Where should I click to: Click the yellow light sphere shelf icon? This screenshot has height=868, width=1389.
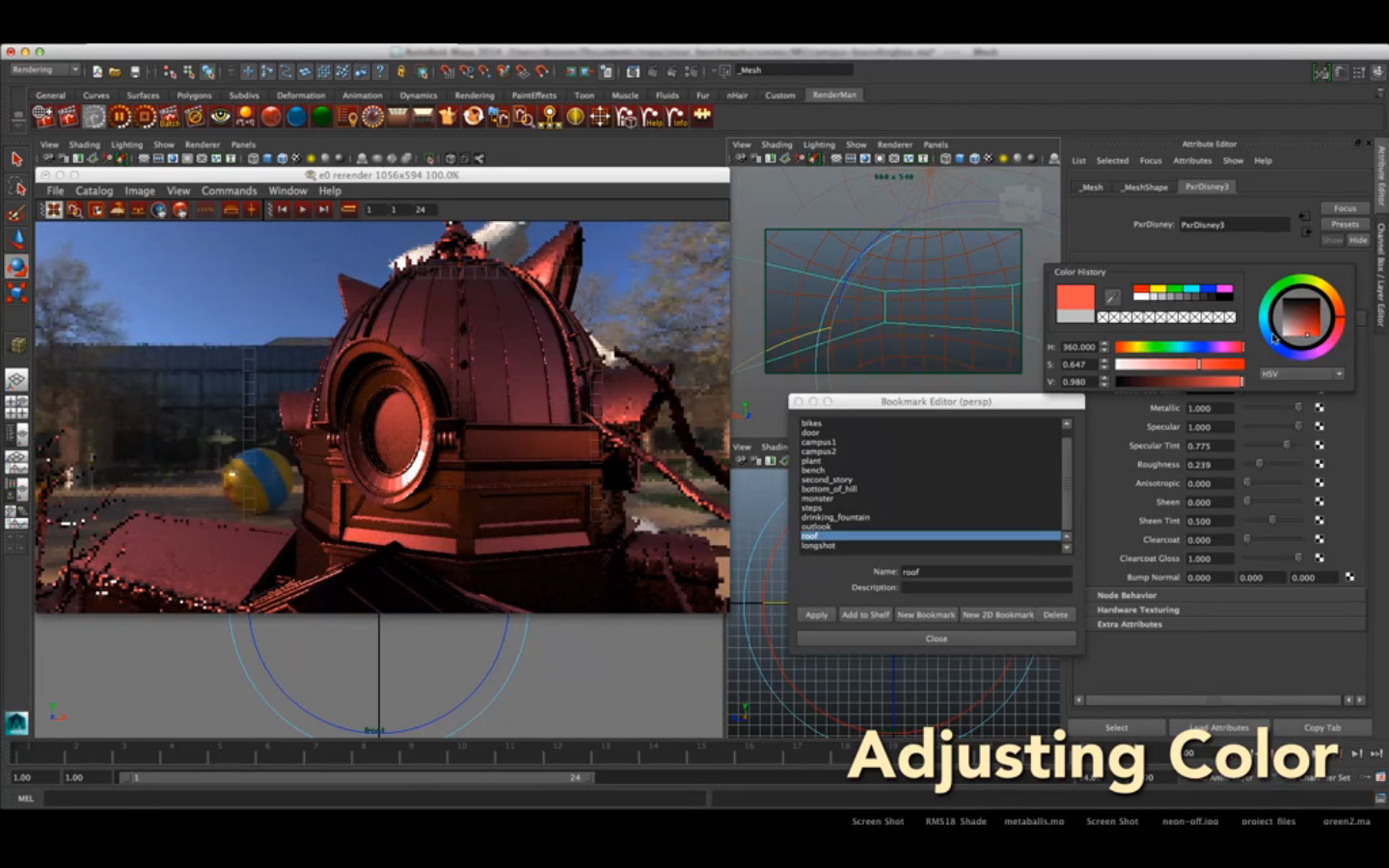coord(576,117)
